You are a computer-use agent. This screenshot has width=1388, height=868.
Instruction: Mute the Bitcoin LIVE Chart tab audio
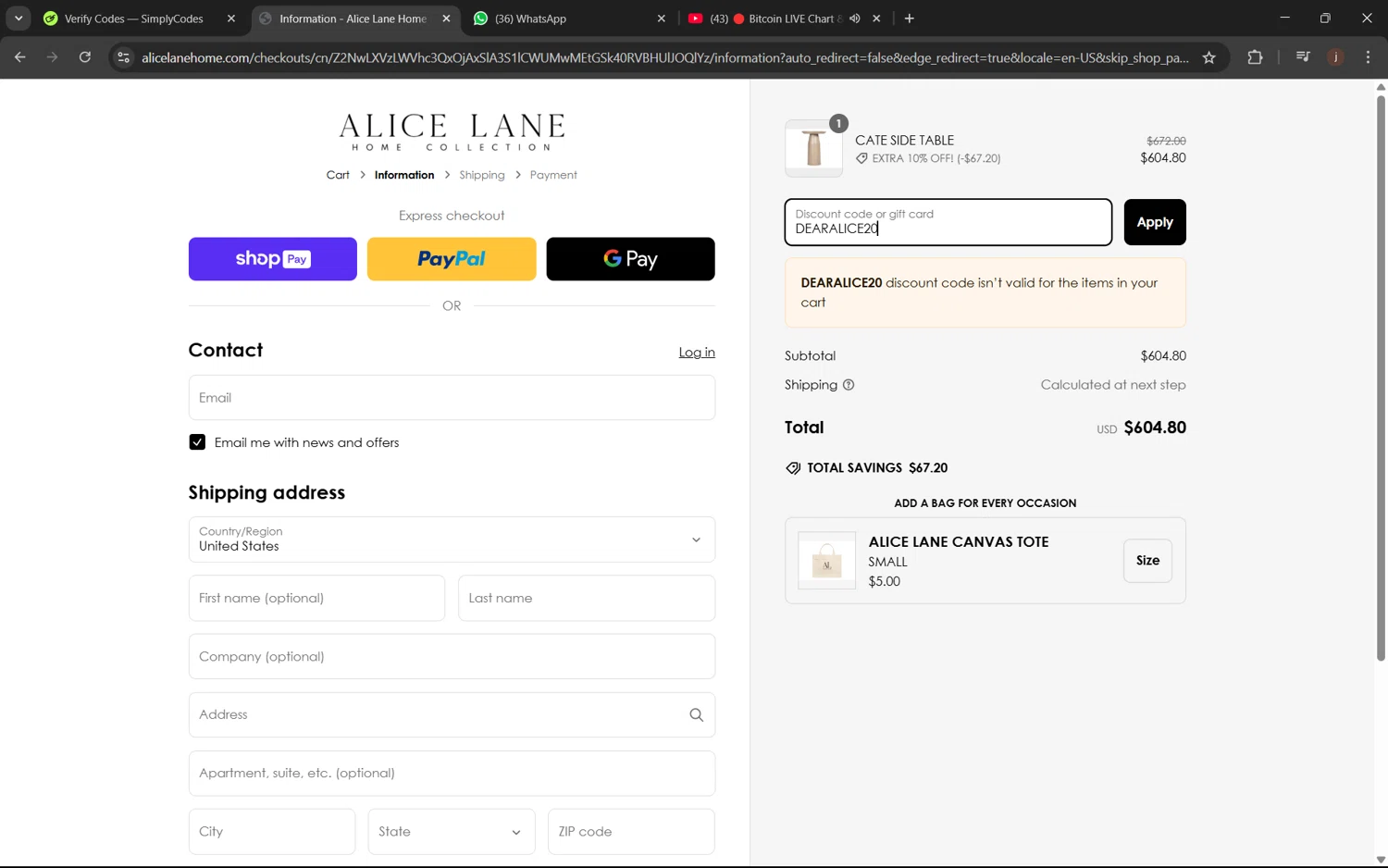[855, 19]
